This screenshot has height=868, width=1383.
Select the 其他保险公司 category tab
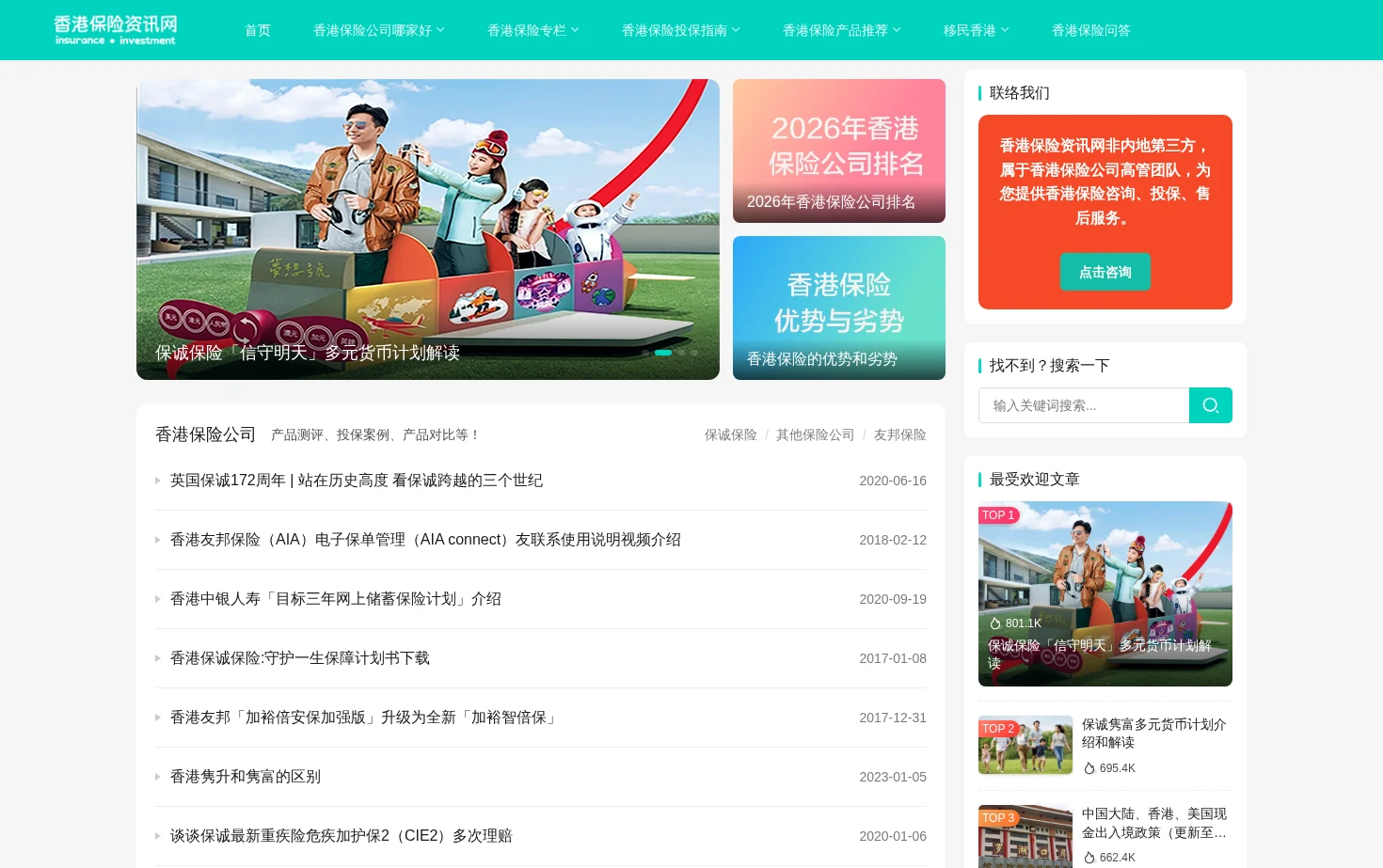pyautogui.click(x=816, y=434)
